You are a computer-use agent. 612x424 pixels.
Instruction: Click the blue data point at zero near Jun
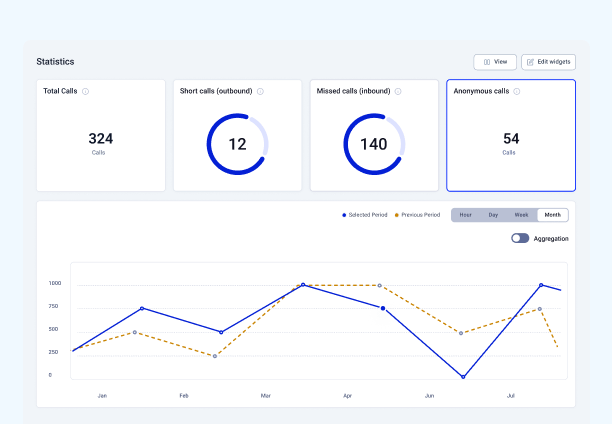[463, 377]
